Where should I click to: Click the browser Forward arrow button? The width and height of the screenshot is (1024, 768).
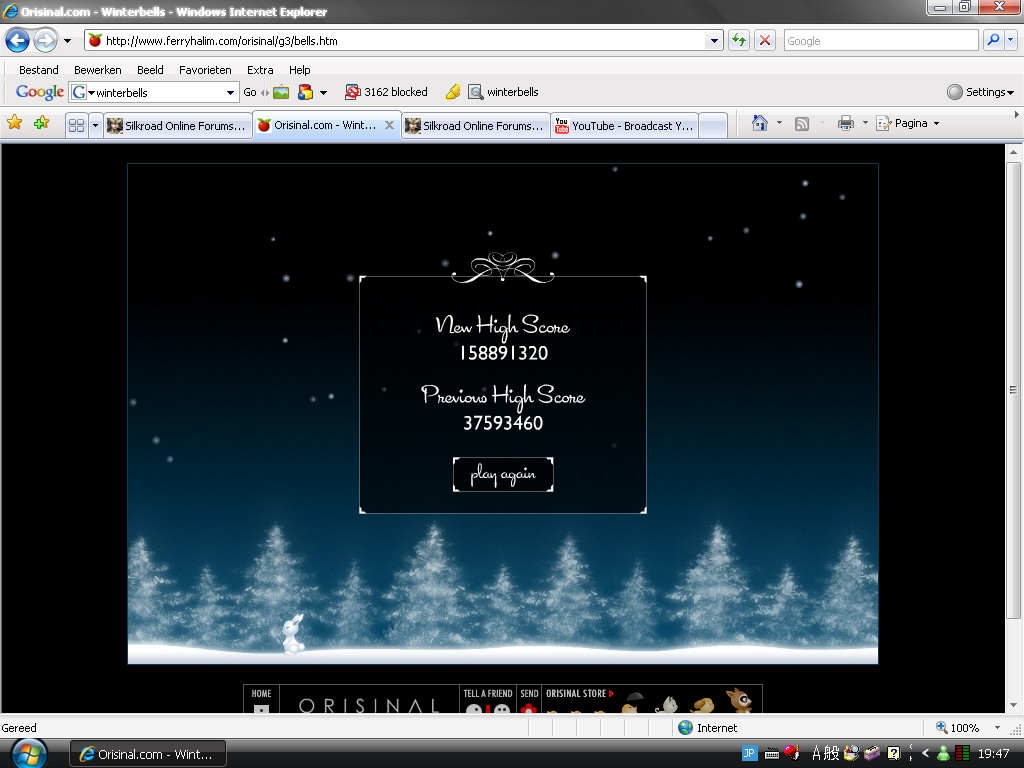(45, 40)
